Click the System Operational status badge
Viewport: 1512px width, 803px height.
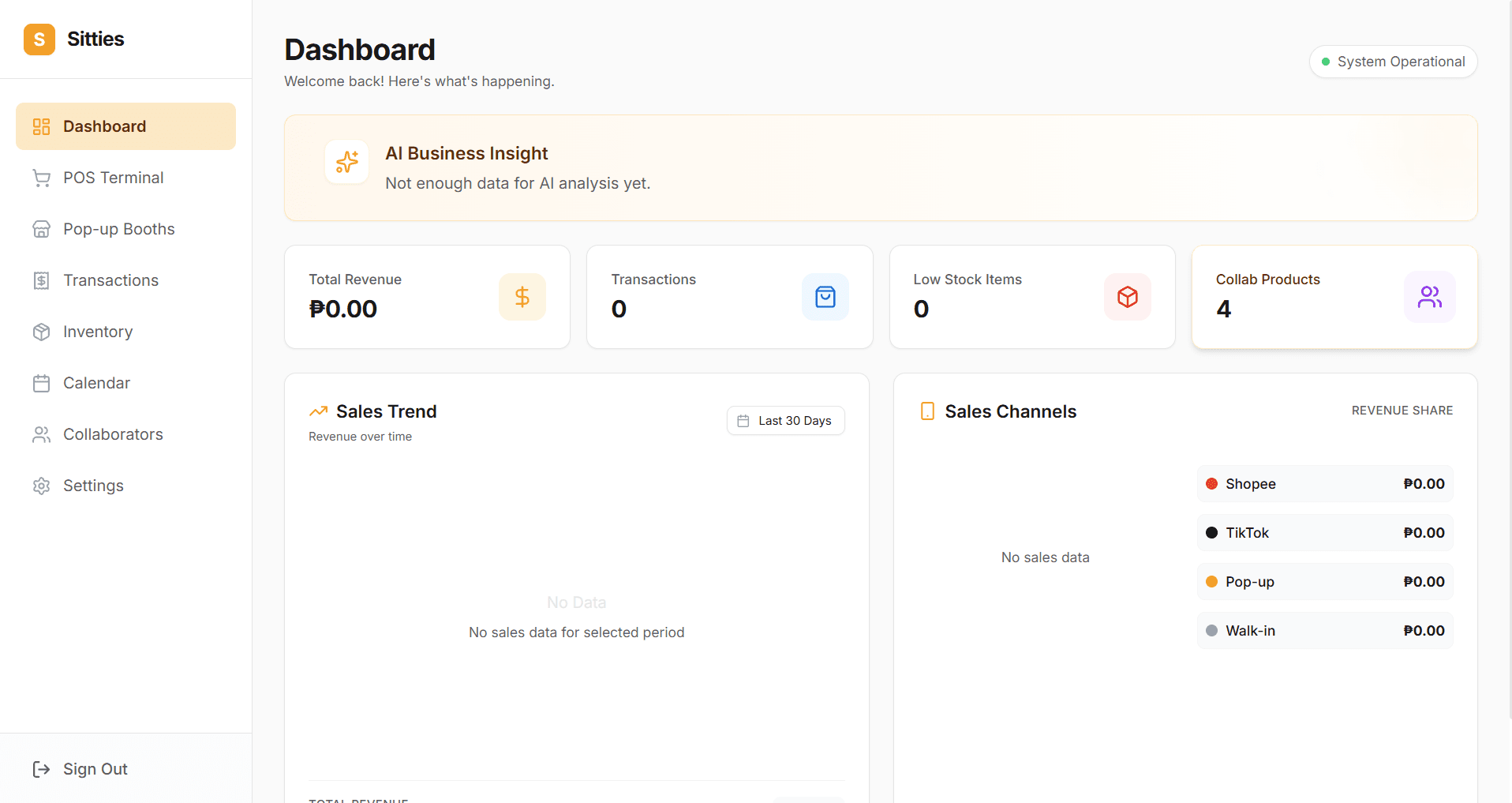(1394, 62)
